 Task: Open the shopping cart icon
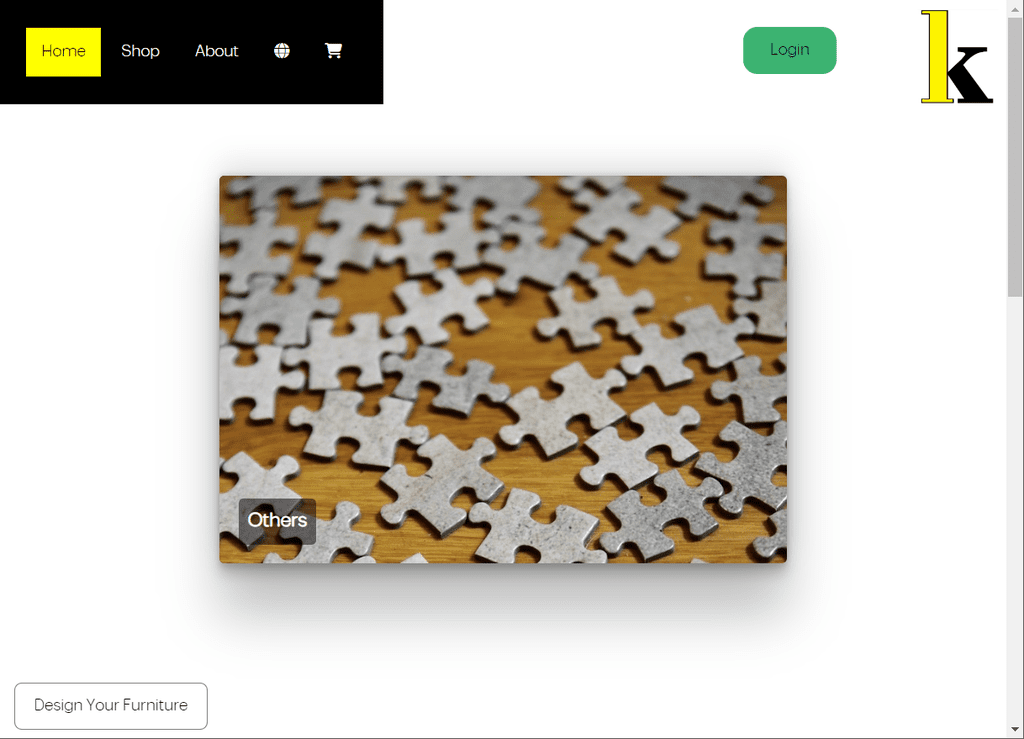coord(334,51)
